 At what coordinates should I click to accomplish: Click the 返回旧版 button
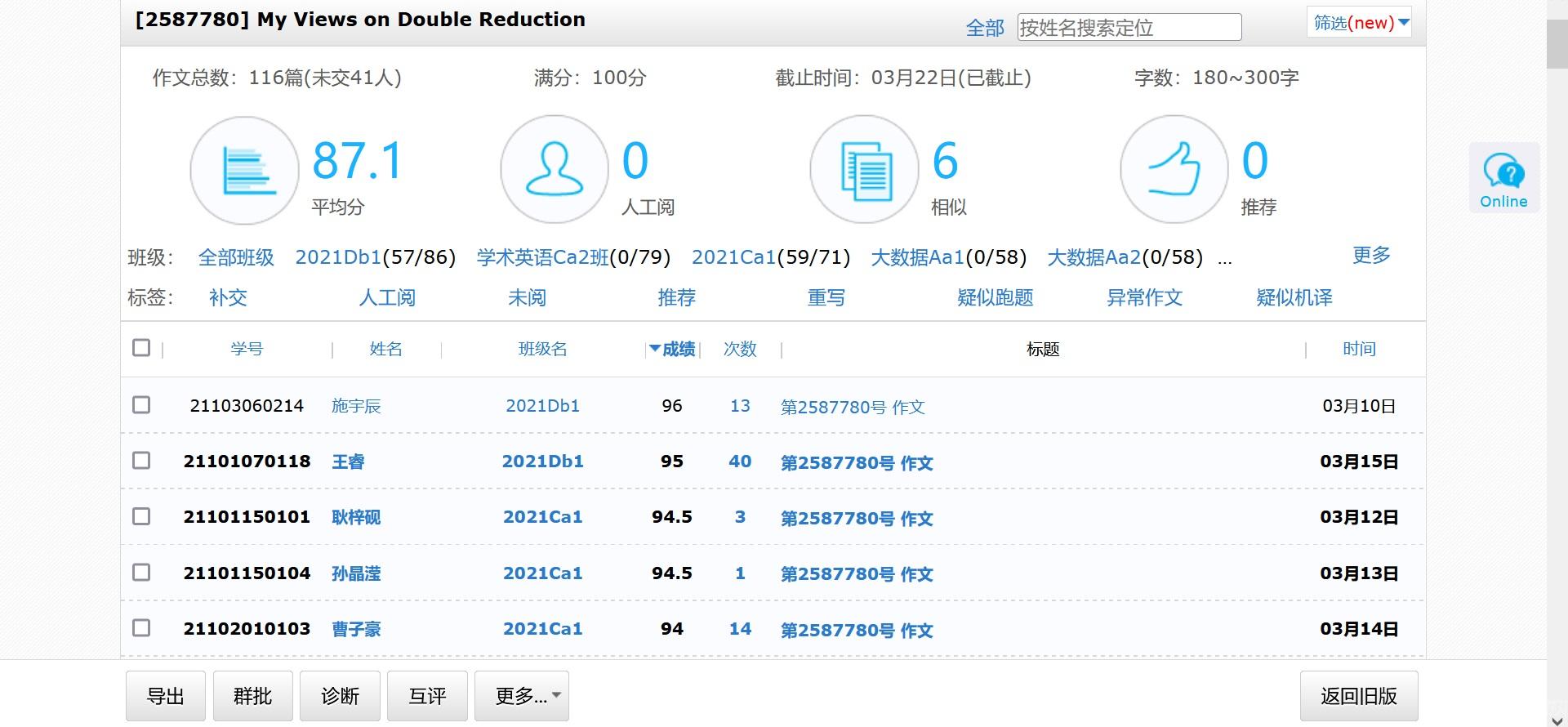pos(1358,696)
